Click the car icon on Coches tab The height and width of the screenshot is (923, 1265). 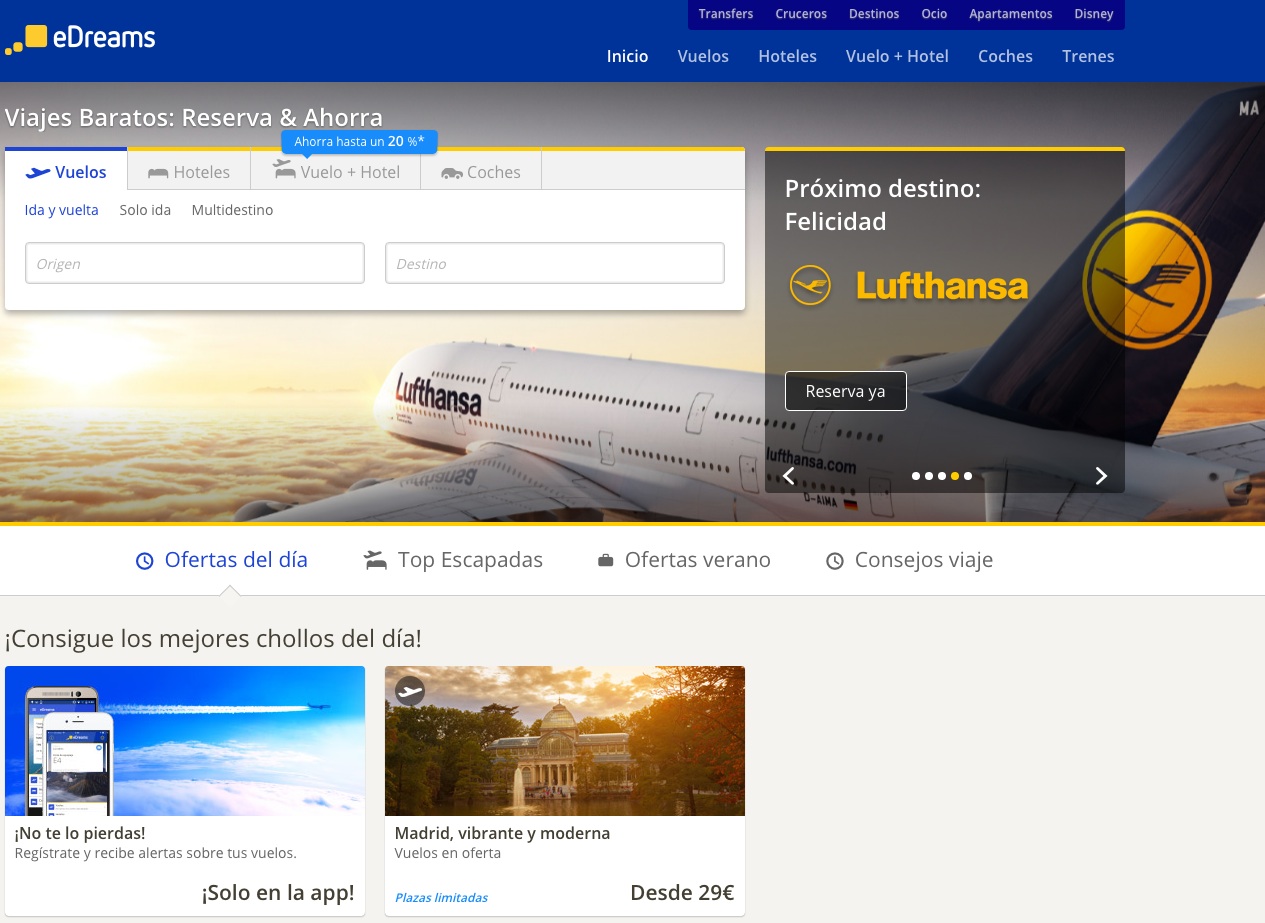[x=451, y=173]
